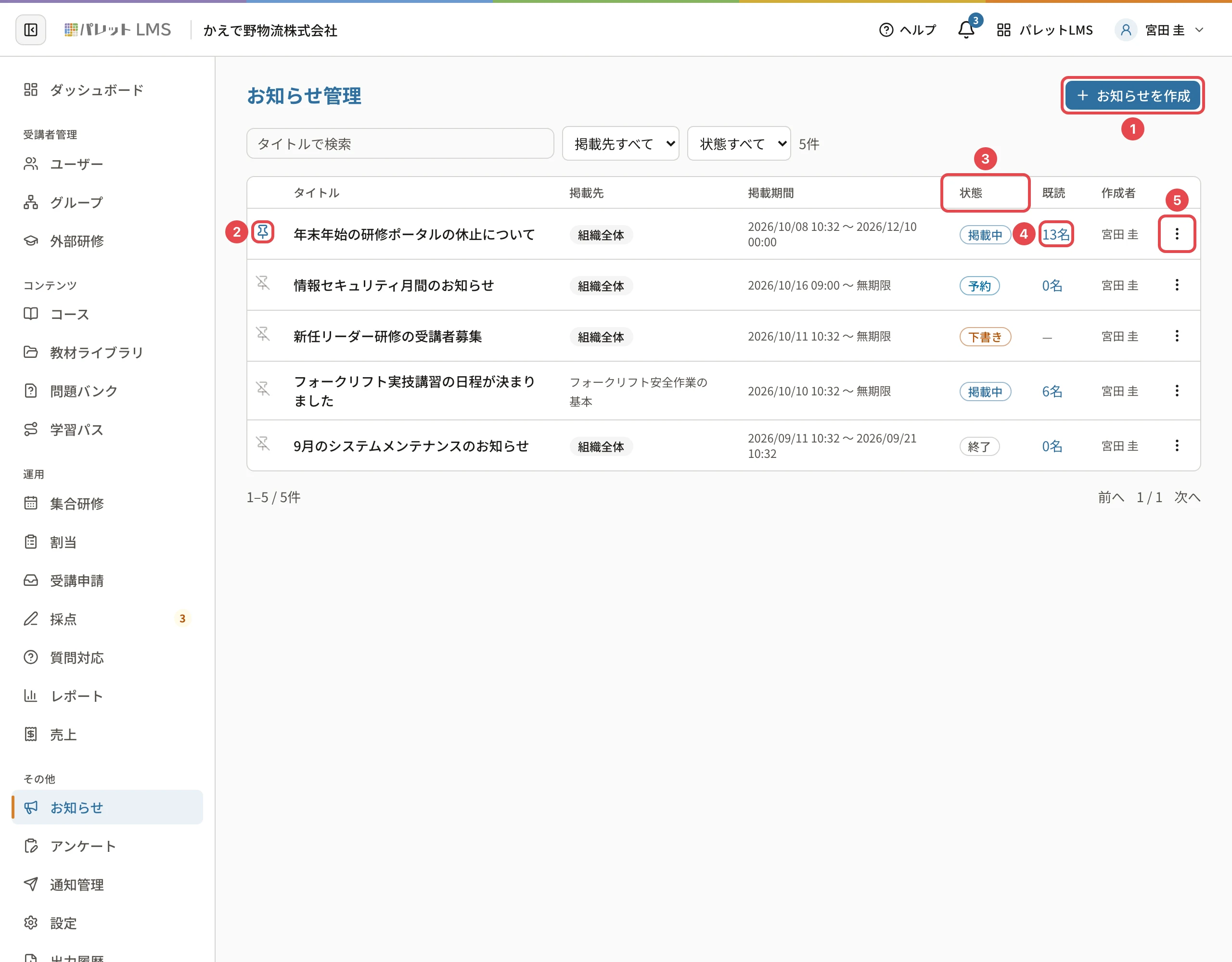
Task: Open 学習パス in the sidebar
Action: tap(107, 430)
